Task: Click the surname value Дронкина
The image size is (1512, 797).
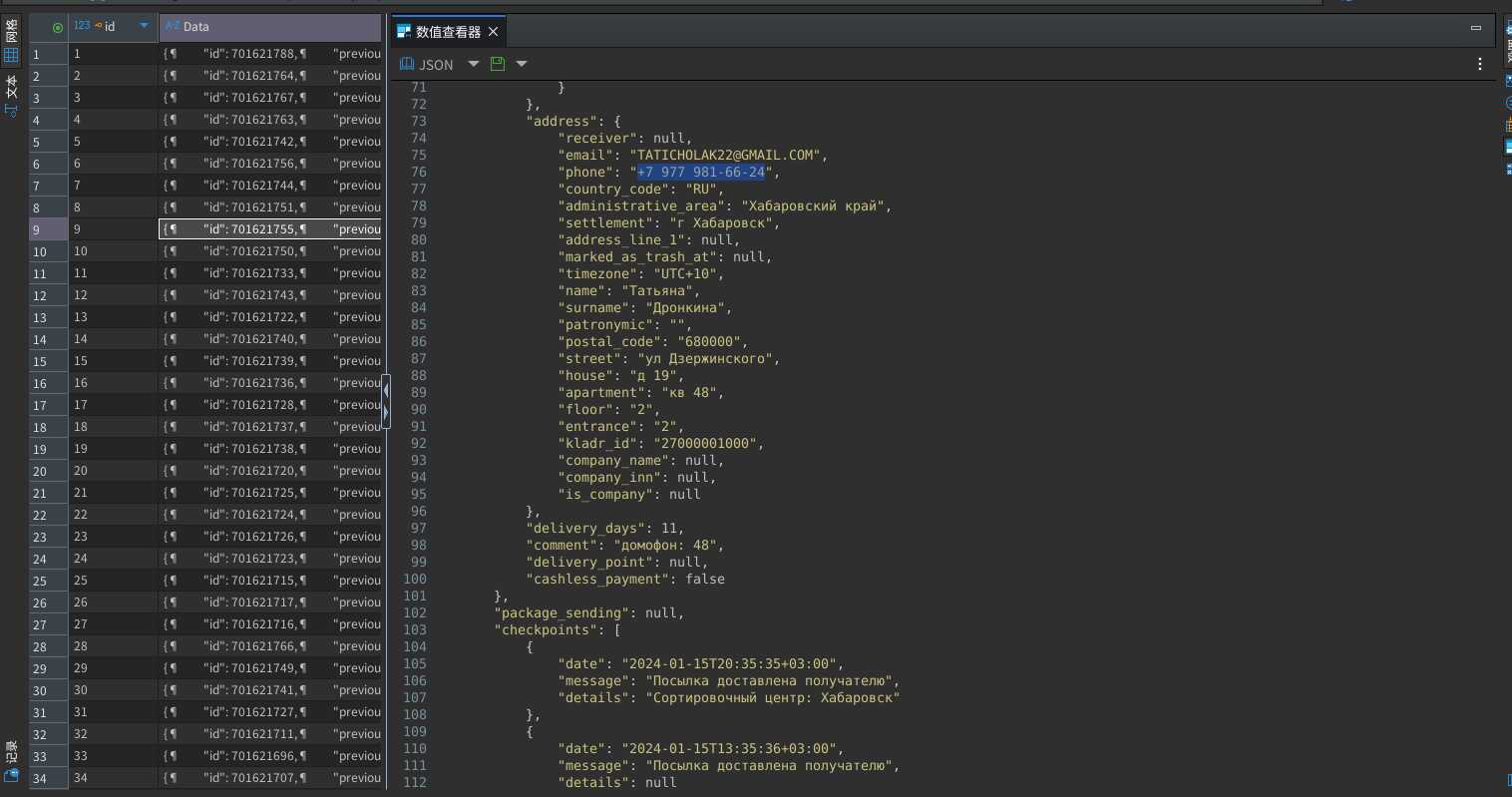Action: click(684, 307)
